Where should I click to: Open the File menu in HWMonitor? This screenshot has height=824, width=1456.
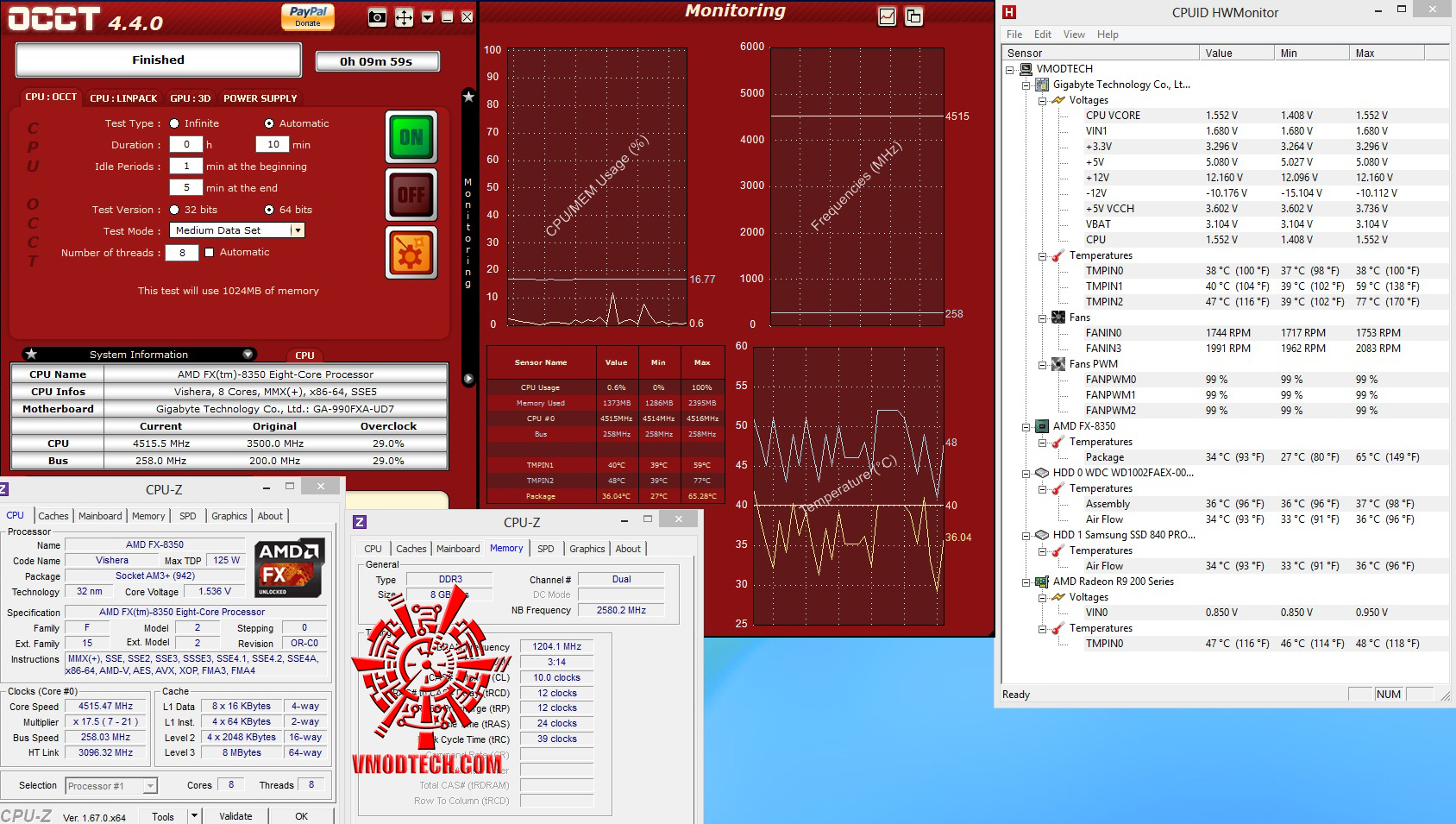pos(1014,35)
